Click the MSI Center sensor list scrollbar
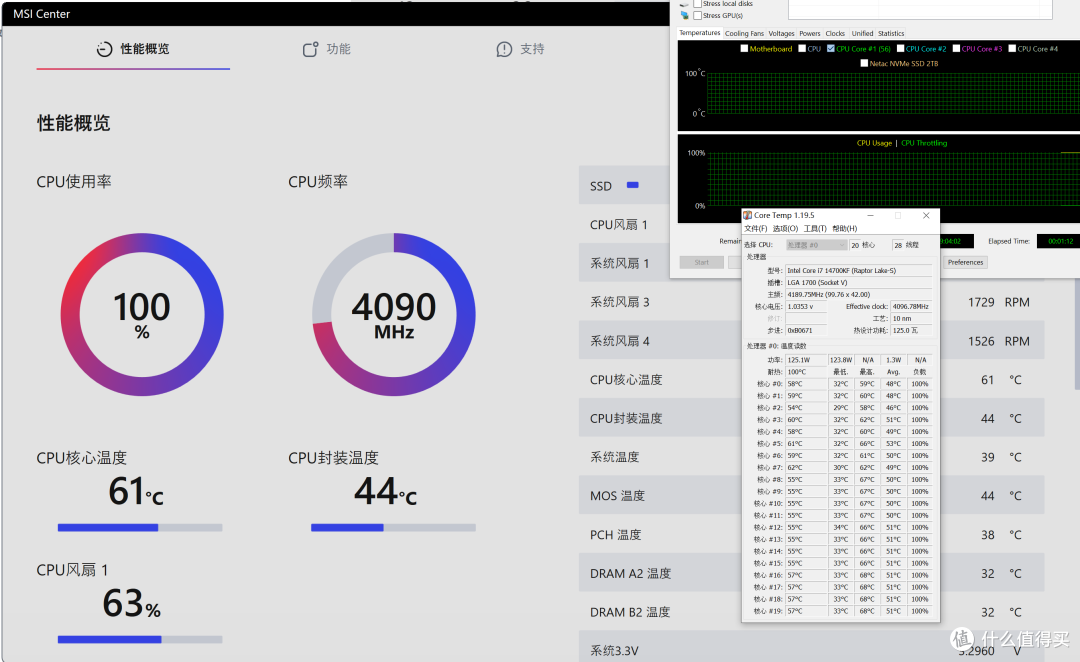The width and height of the screenshot is (1080, 662). 1077,334
